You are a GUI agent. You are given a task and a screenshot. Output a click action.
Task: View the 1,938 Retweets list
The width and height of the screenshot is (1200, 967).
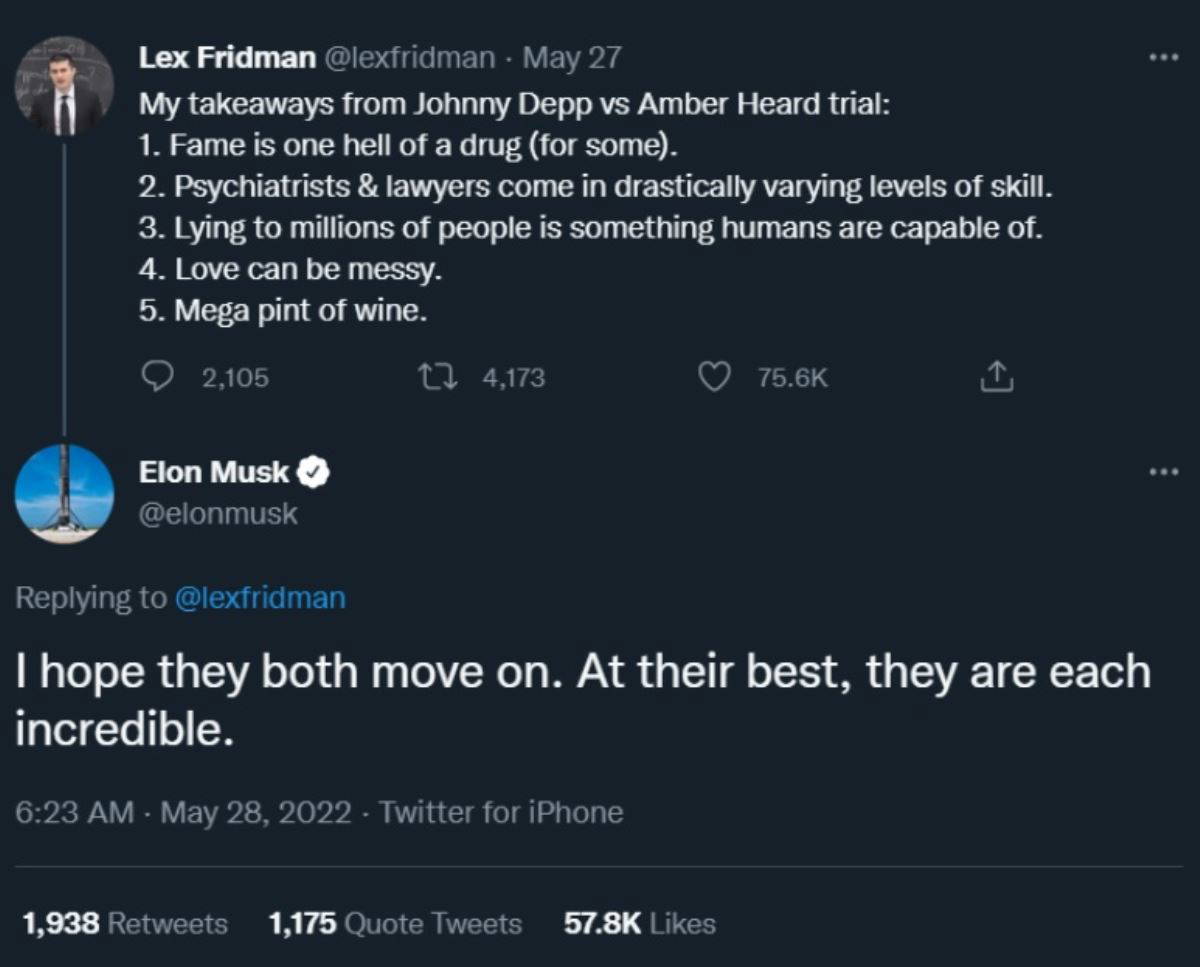coord(123,923)
